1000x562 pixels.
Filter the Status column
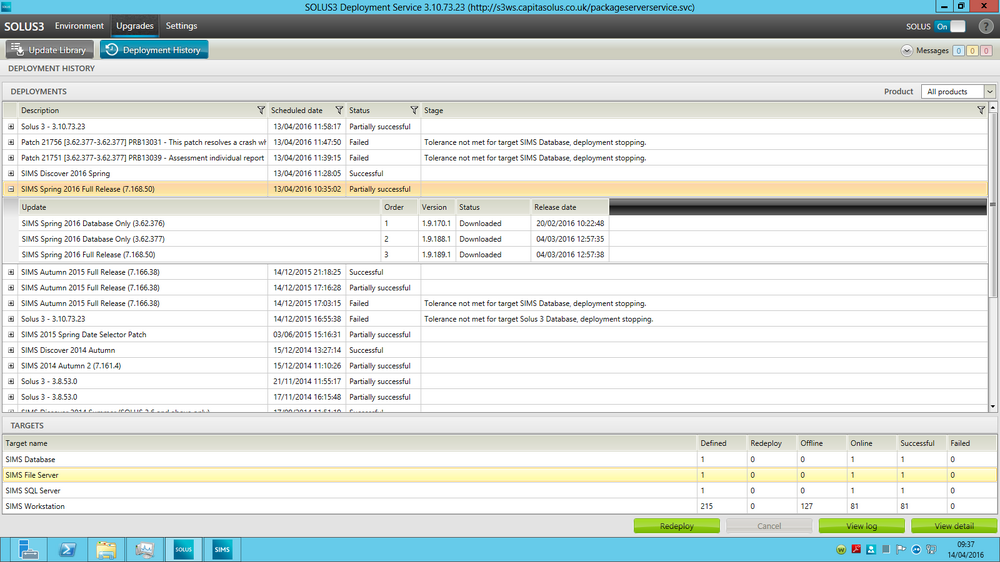click(414, 110)
